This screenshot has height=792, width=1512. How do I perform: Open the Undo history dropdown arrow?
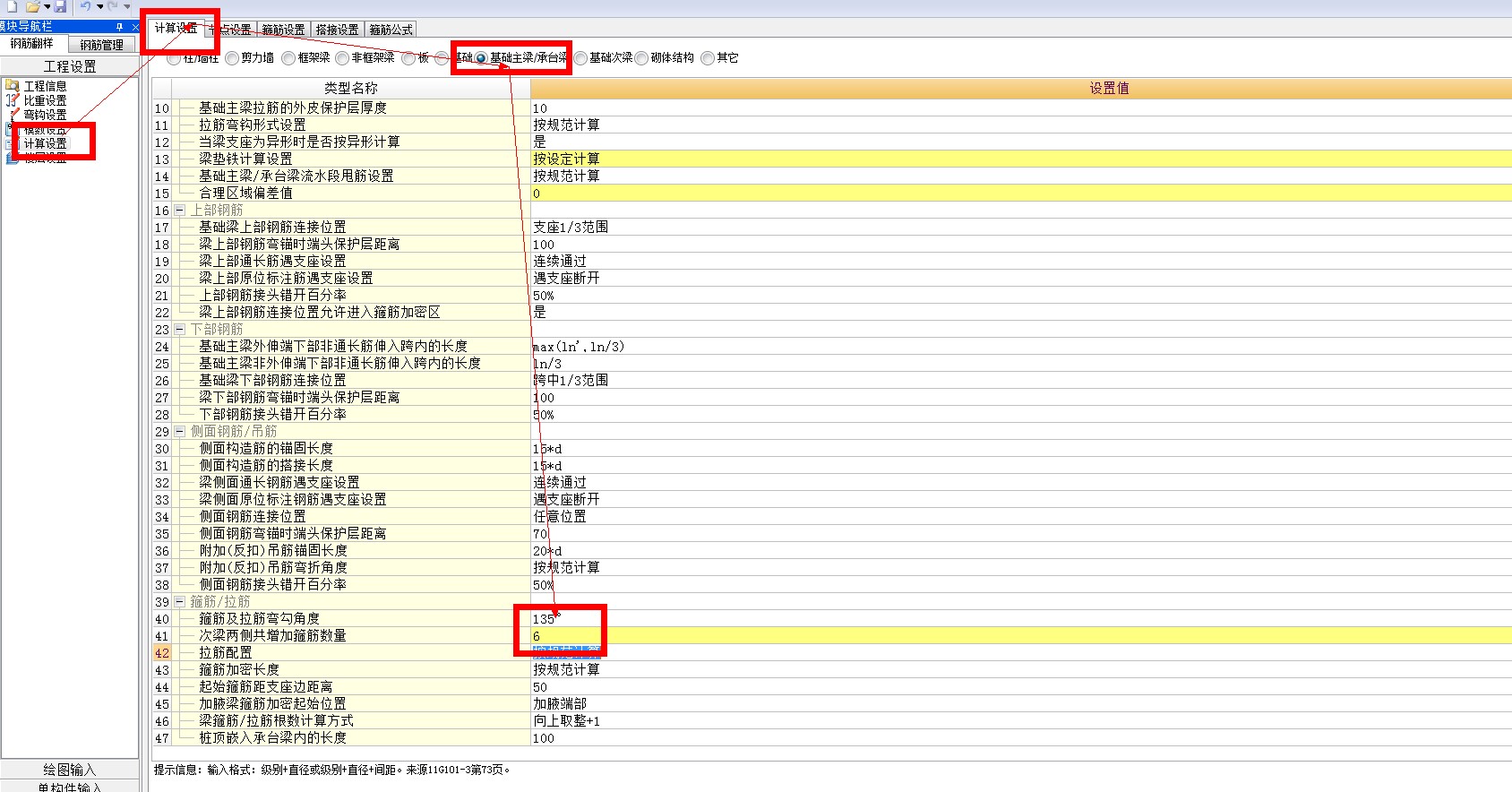pyautogui.click(x=99, y=7)
